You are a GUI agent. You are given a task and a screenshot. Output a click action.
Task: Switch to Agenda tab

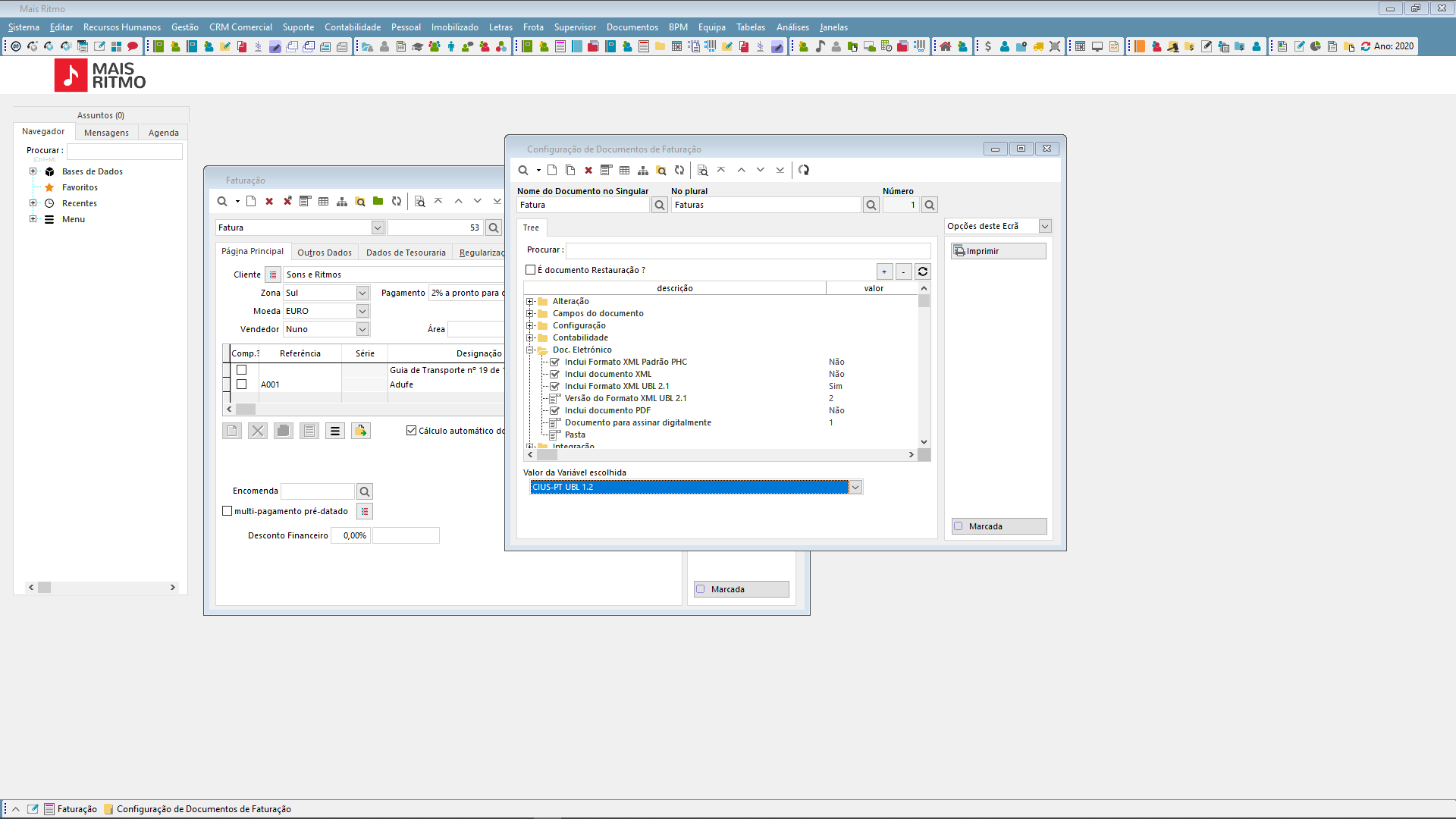164,133
